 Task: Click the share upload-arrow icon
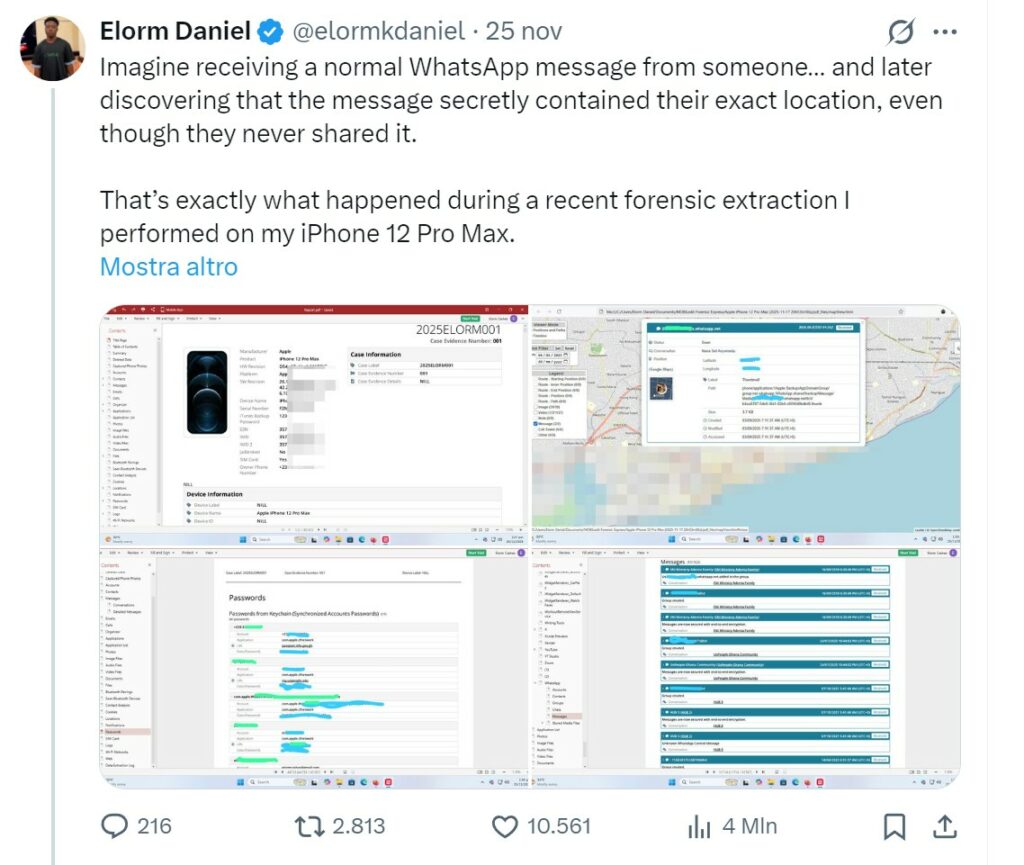[943, 825]
